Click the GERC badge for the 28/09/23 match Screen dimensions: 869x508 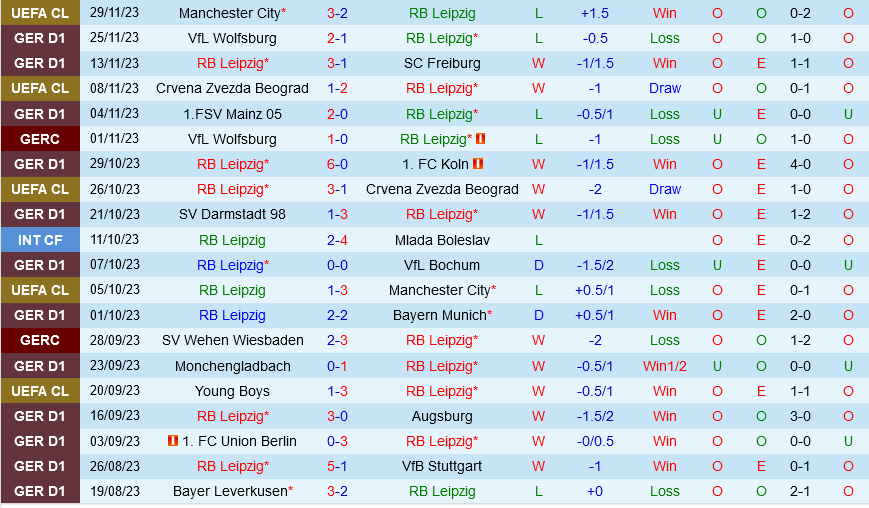click(40, 340)
